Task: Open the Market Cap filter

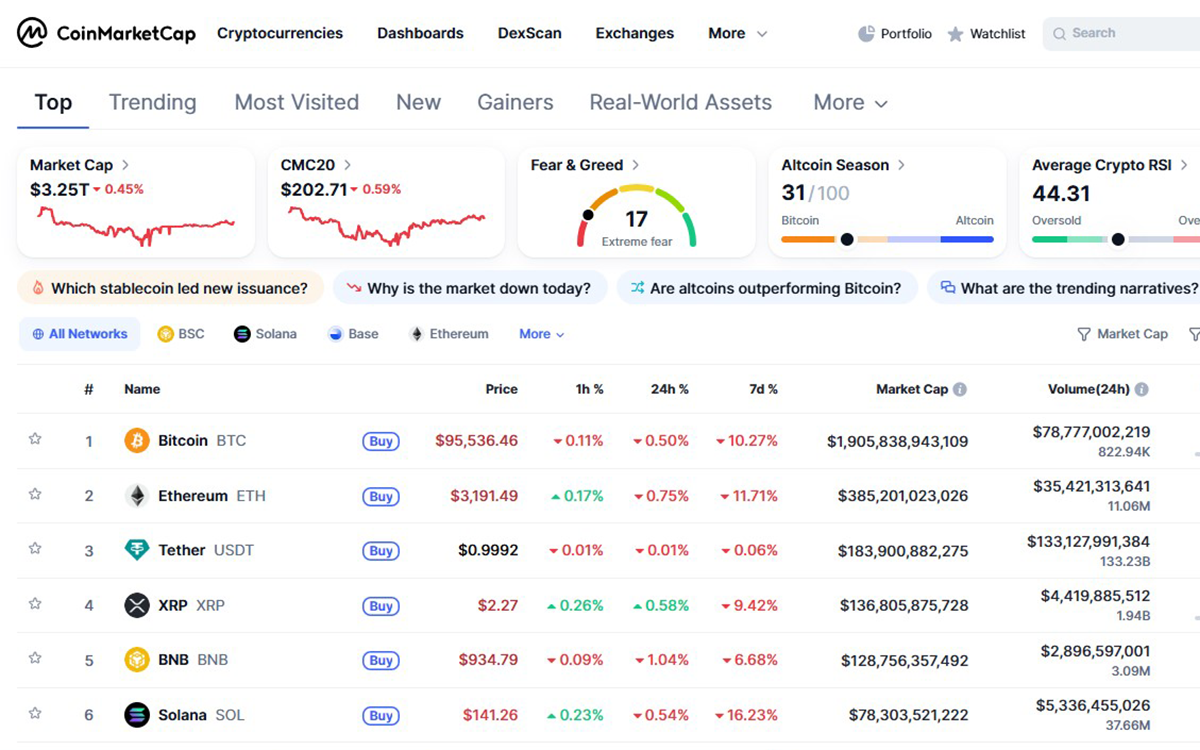Action: click(x=1122, y=334)
